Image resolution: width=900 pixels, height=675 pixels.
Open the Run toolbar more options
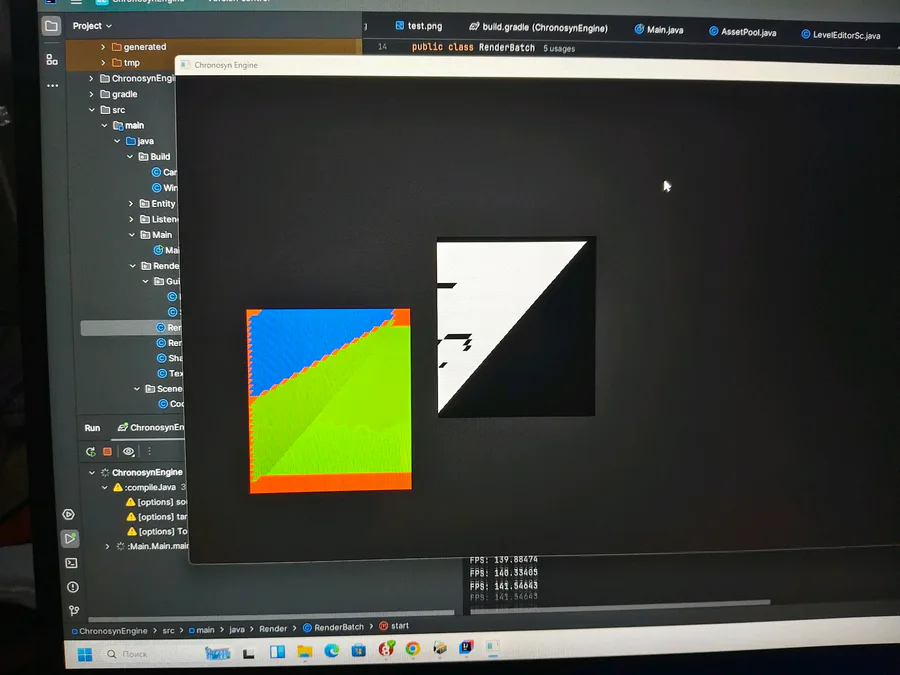[x=149, y=451]
